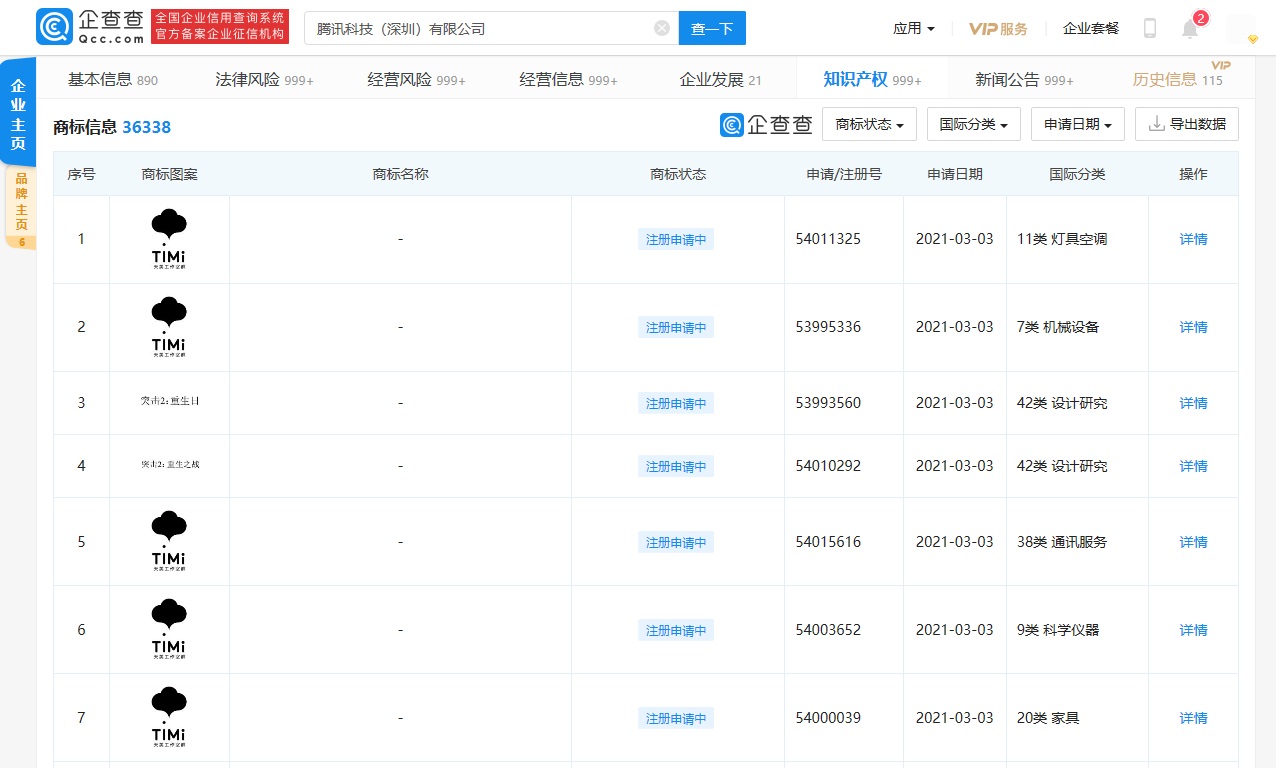The image size is (1276, 768).
Task: Open 详情 for trademark 54000039
Action: pos(1193,718)
